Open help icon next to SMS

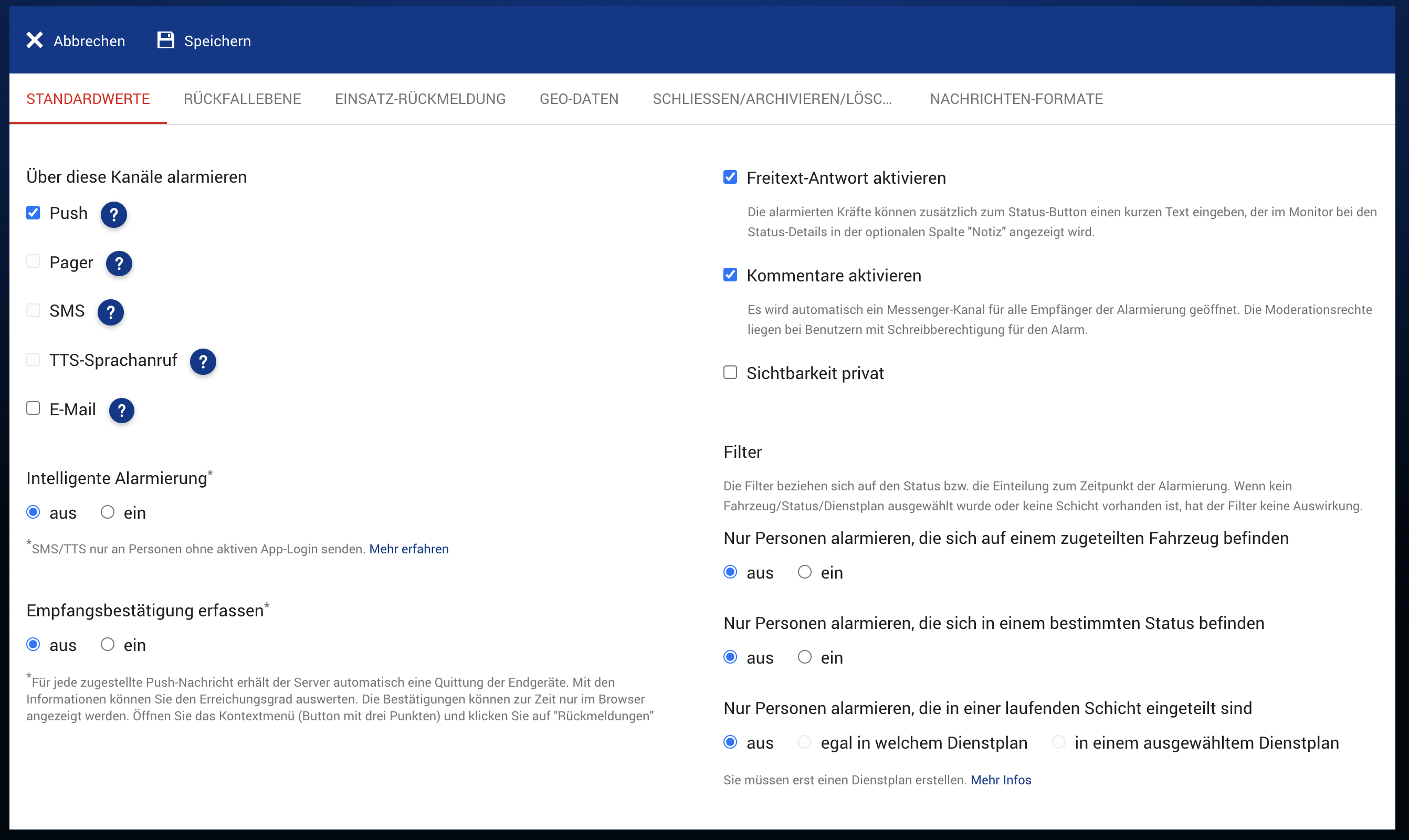pos(110,312)
